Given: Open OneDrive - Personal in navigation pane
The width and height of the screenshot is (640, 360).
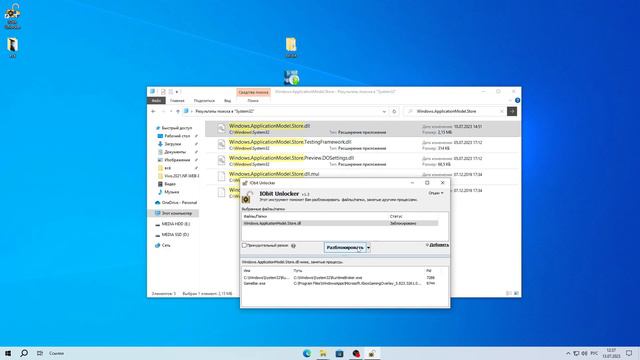Looking at the screenshot, I should click(179, 202).
